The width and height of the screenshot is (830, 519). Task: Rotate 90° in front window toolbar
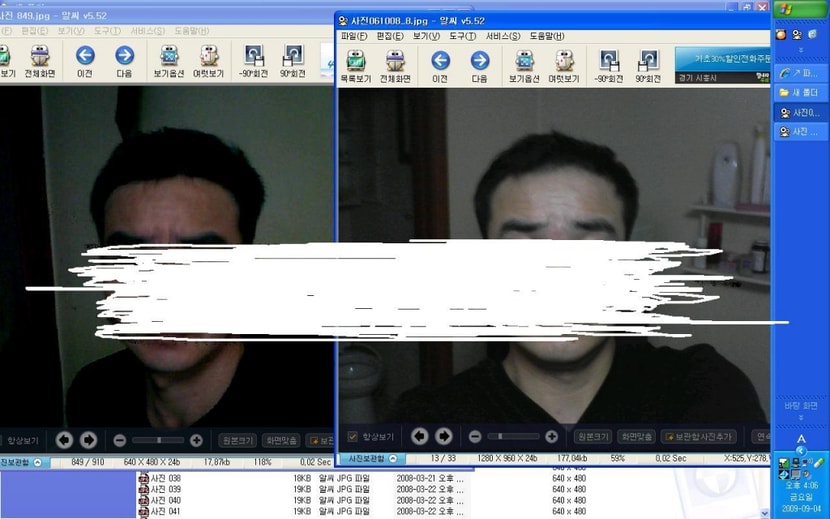(648, 67)
